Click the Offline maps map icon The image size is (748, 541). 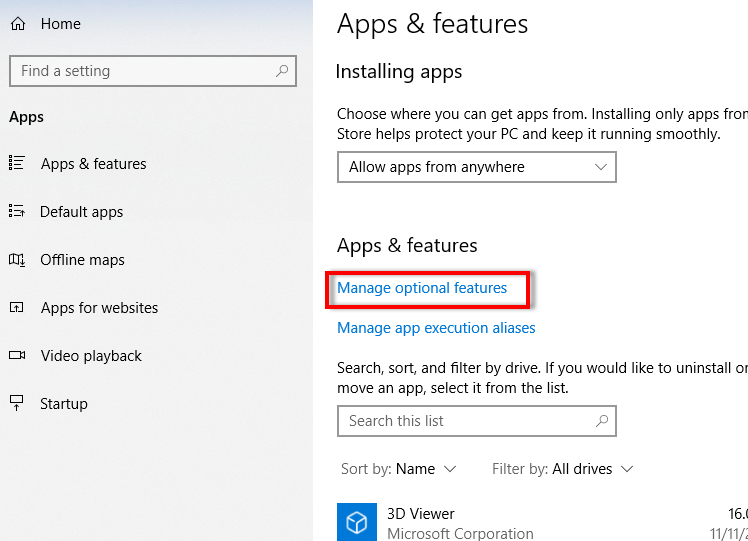(x=17, y=260)
